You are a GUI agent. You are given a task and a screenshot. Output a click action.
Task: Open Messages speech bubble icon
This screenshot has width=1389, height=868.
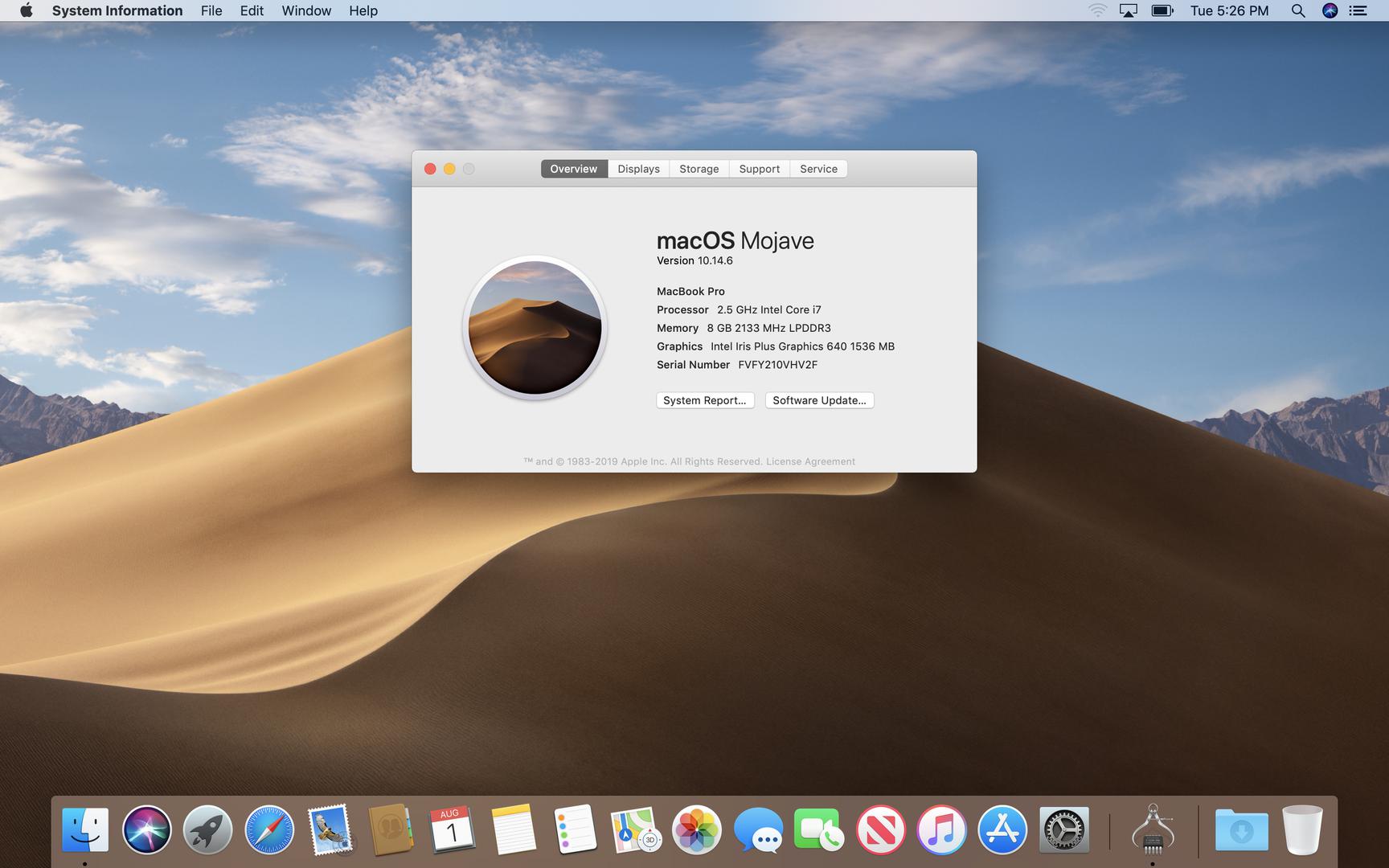(x=758, y=829)
